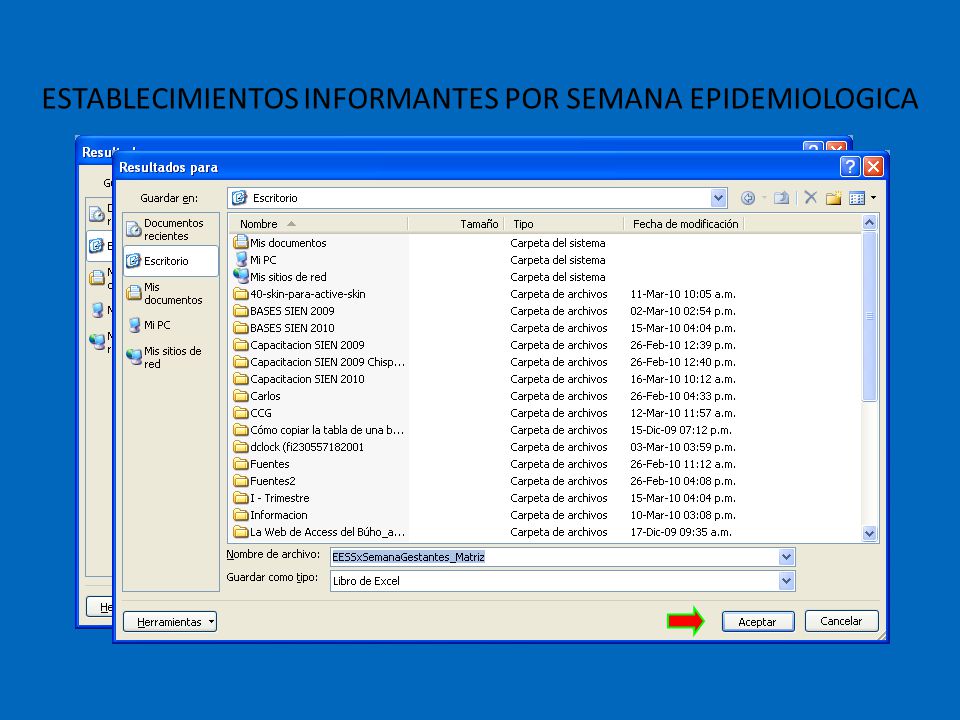Image resolution: width=960 pixels, height=720 pixels.
Task: Sort by the Tamaño column header
Action: tap(456, 225)
